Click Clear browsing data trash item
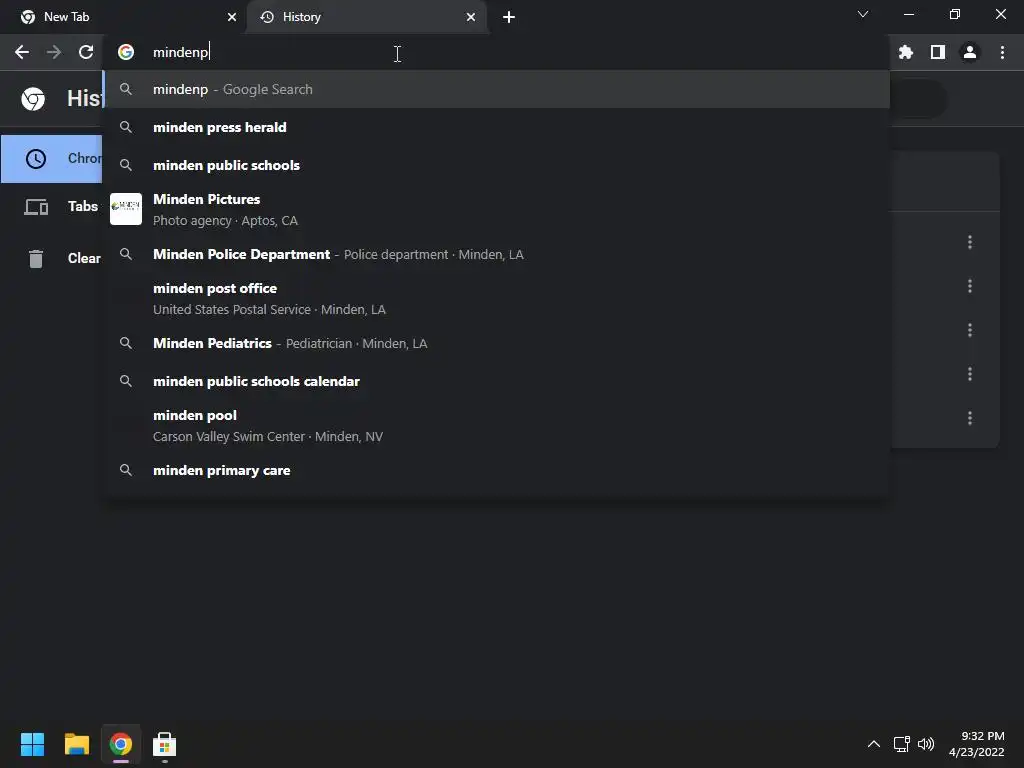This screenshot has width=1024, height=768. (x=52, y=259)
